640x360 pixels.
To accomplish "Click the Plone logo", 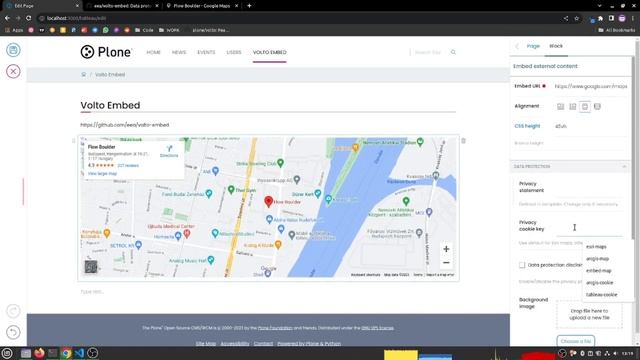I will point(106,52).
